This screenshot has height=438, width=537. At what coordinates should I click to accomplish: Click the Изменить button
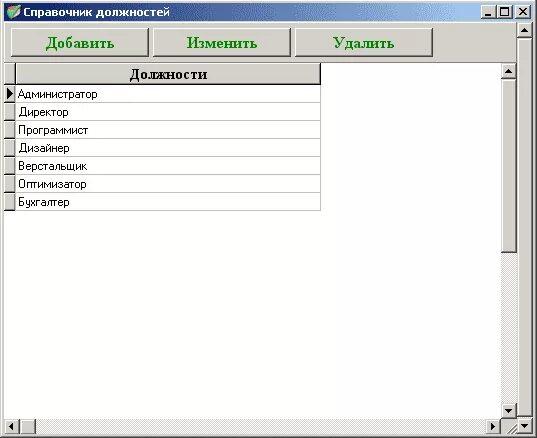(x=222, y=43)
